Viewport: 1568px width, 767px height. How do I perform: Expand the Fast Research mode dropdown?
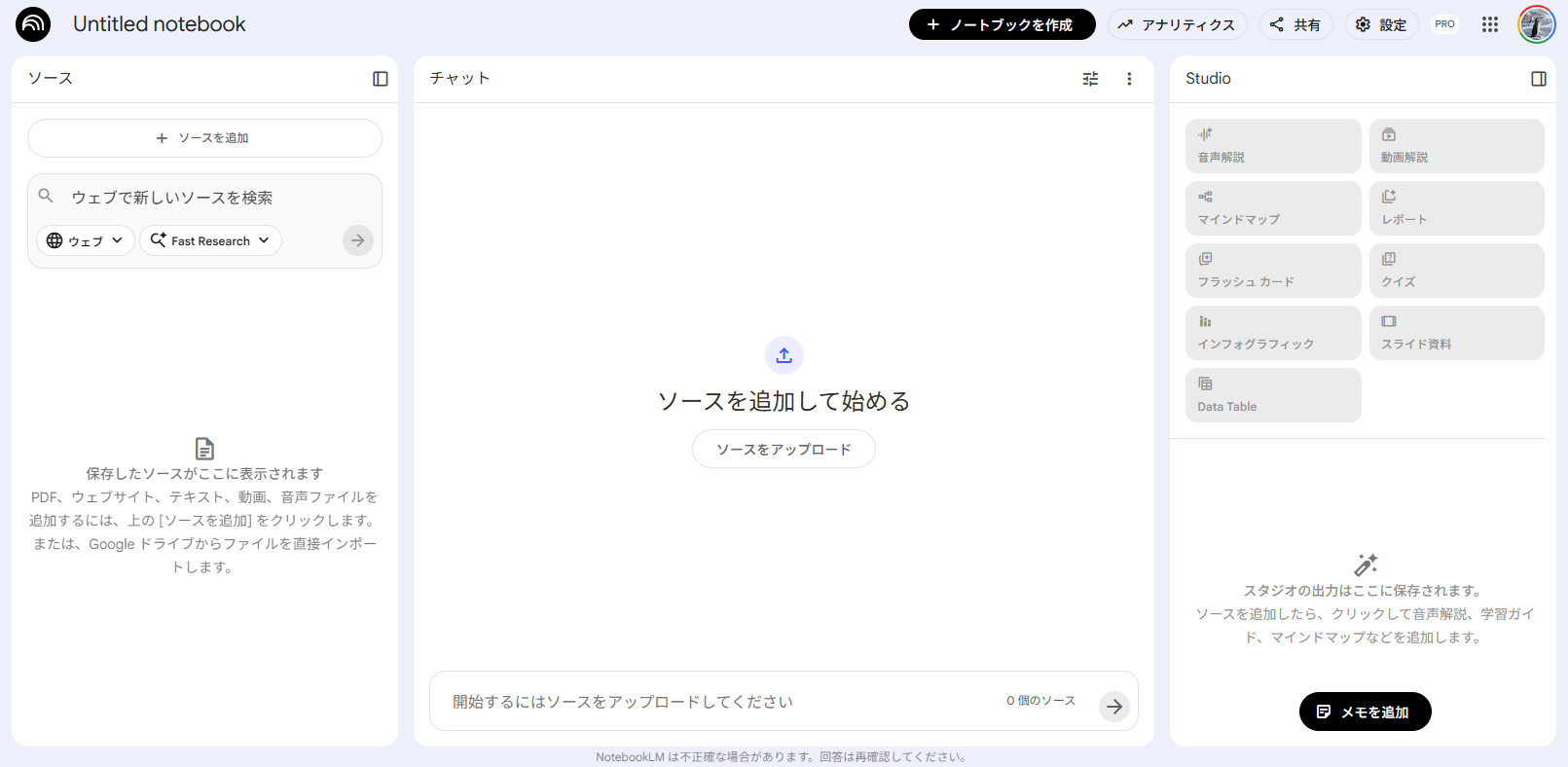(x=210, y=240)
